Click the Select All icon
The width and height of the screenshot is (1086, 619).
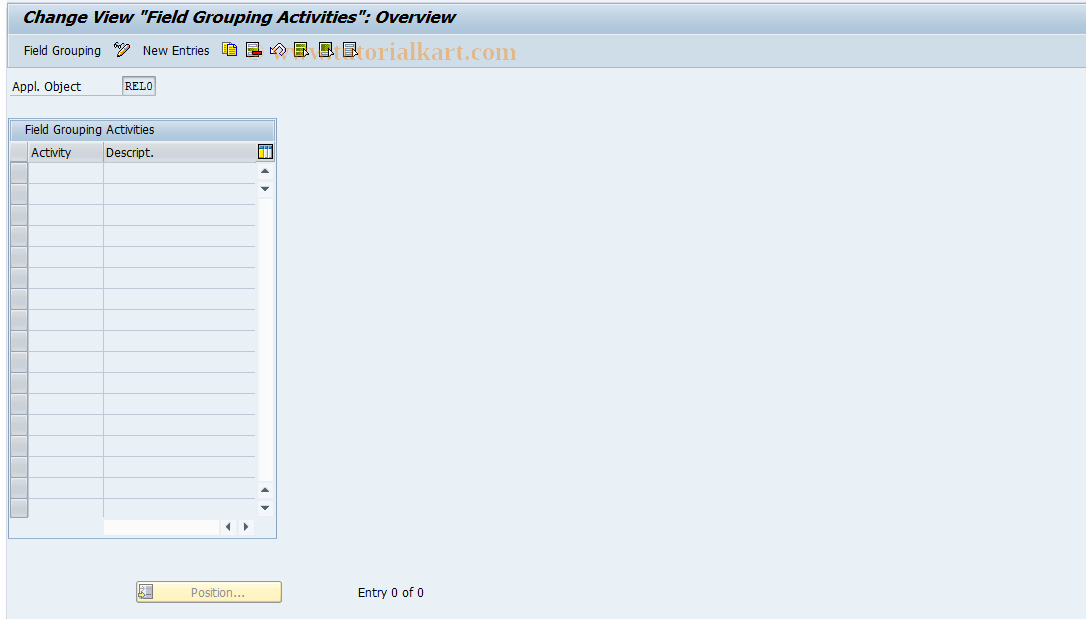click(x=301, y=50)
